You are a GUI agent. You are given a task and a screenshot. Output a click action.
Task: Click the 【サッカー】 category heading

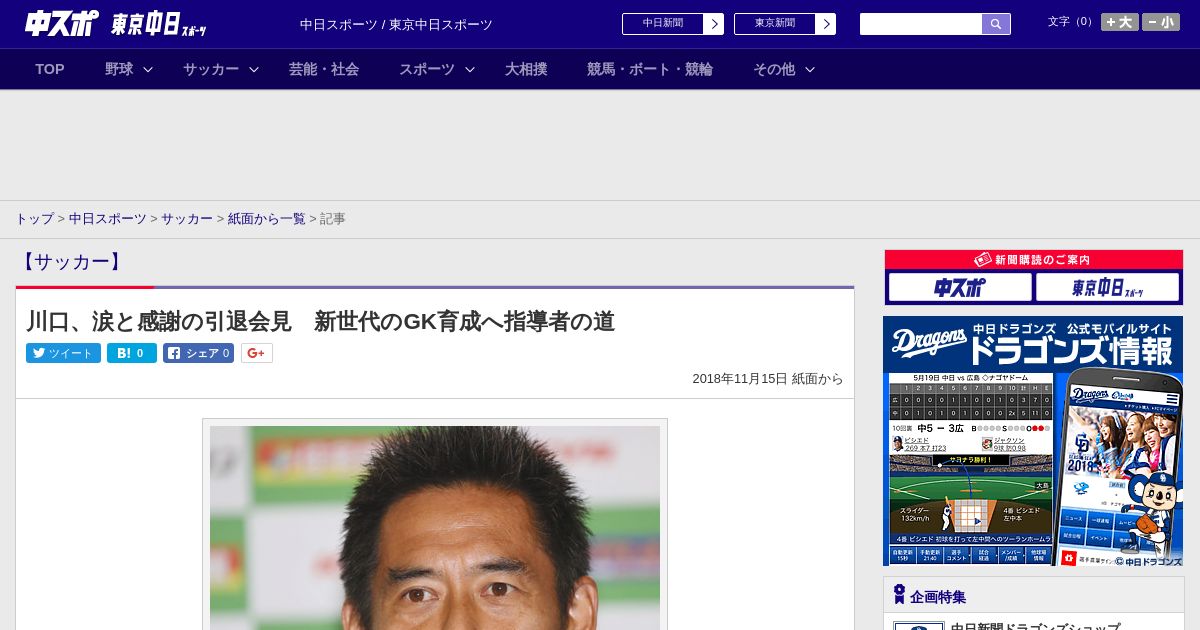[x=71, y=262]
